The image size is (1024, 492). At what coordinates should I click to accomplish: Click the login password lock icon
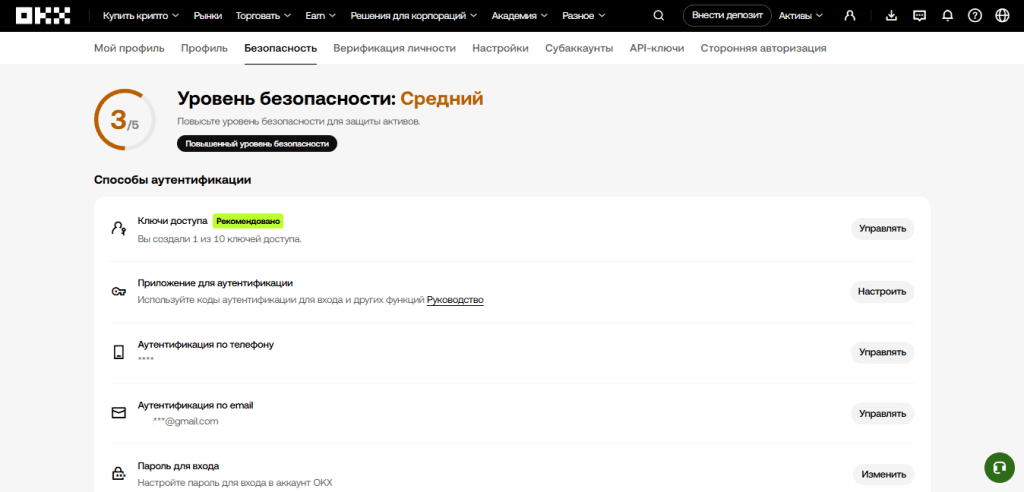pos(118,474)
